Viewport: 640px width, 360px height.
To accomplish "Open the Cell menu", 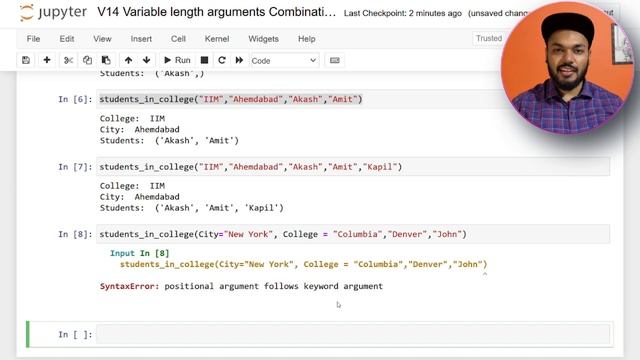I will (x=178, y=39).
